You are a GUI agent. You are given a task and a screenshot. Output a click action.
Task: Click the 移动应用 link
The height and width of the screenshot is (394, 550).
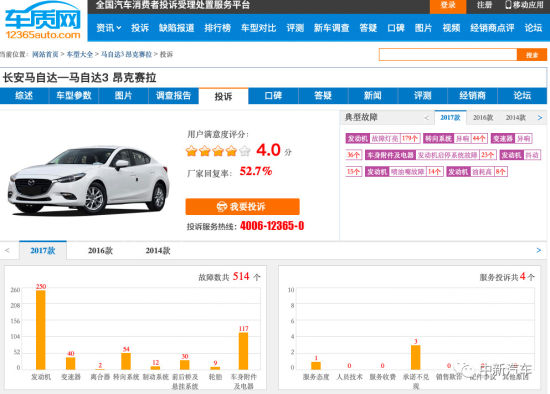point(528,5)
